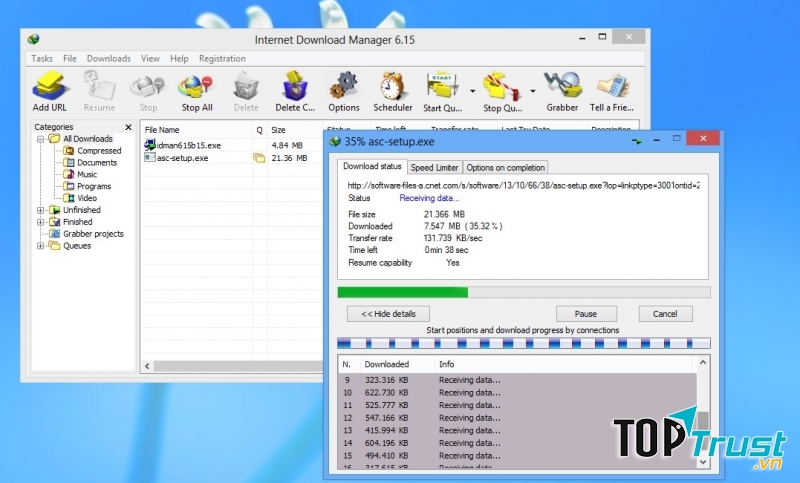Expand the Unfinished tree node

point(40,210)
